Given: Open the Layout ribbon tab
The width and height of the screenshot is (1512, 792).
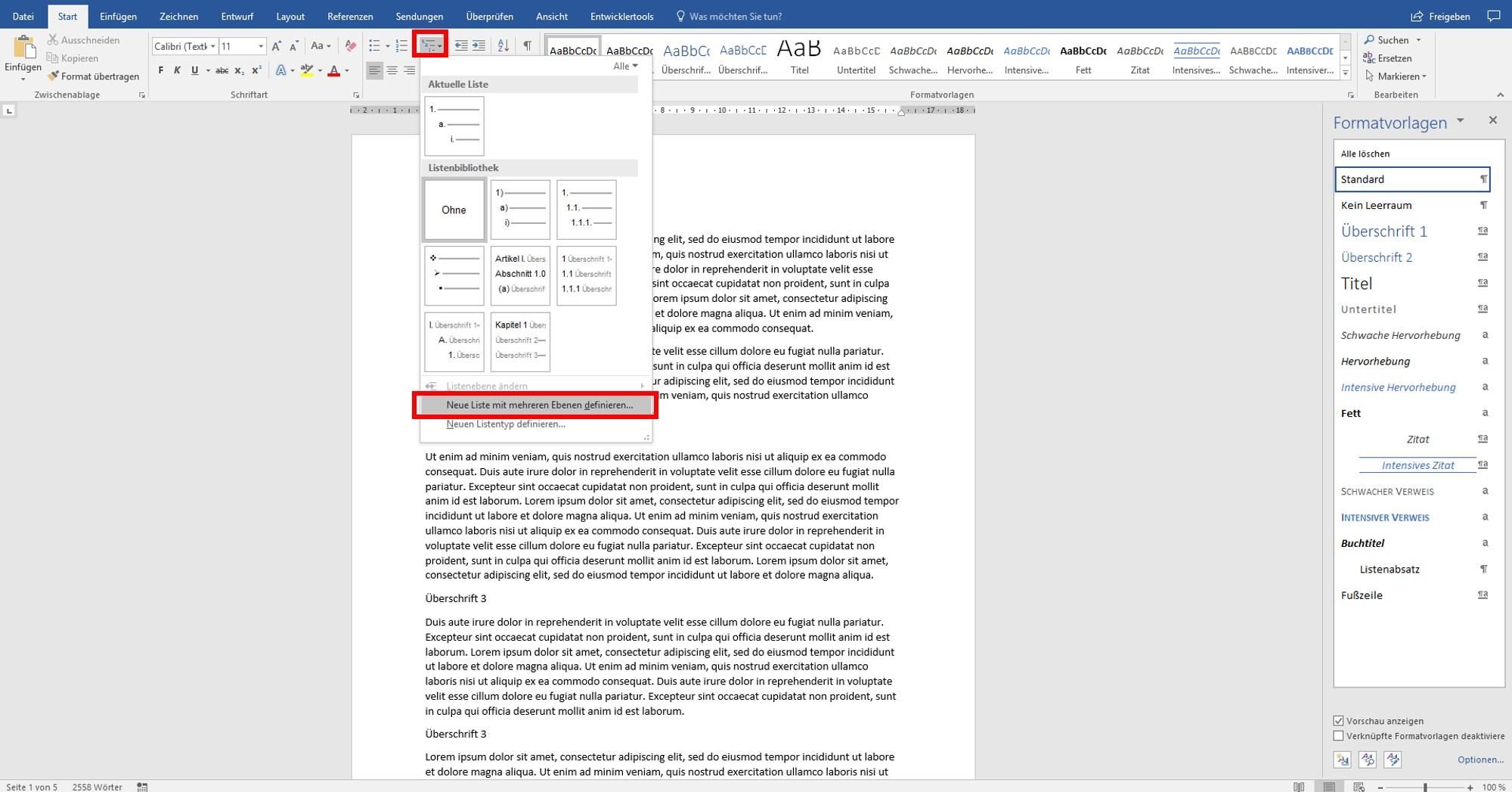Looking at the screenshot, I should pyautogui.click(x=290, y=16).
